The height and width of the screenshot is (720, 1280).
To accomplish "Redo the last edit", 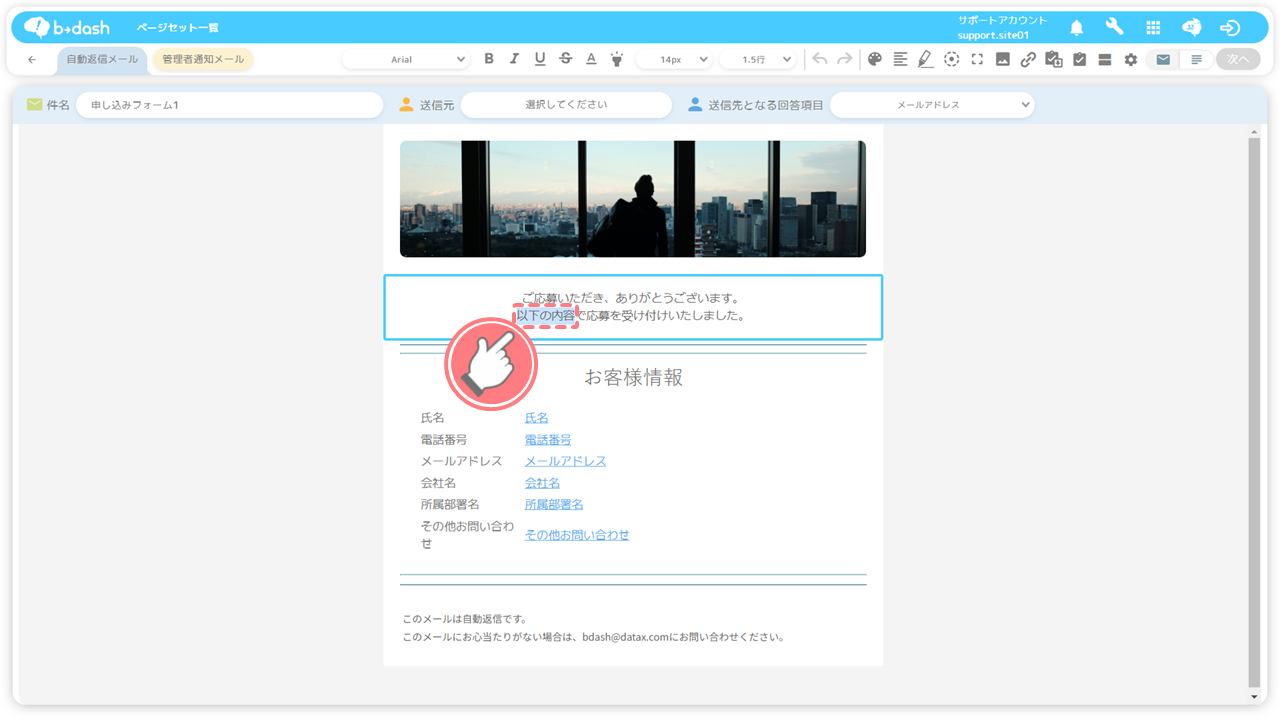I will pyautogui.click(x=845, y=59).
